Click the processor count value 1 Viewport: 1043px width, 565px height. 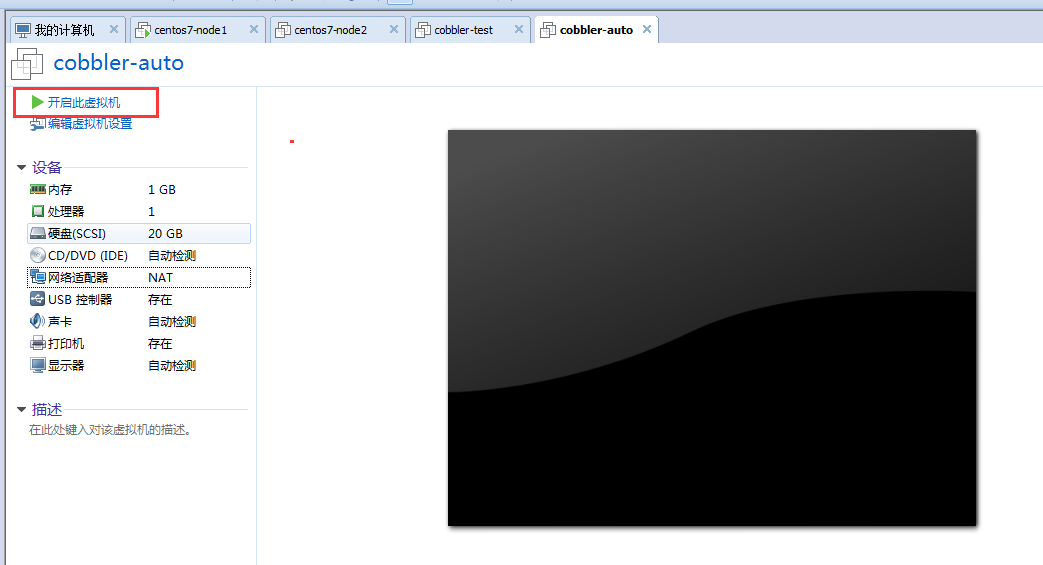pos(151,212)
